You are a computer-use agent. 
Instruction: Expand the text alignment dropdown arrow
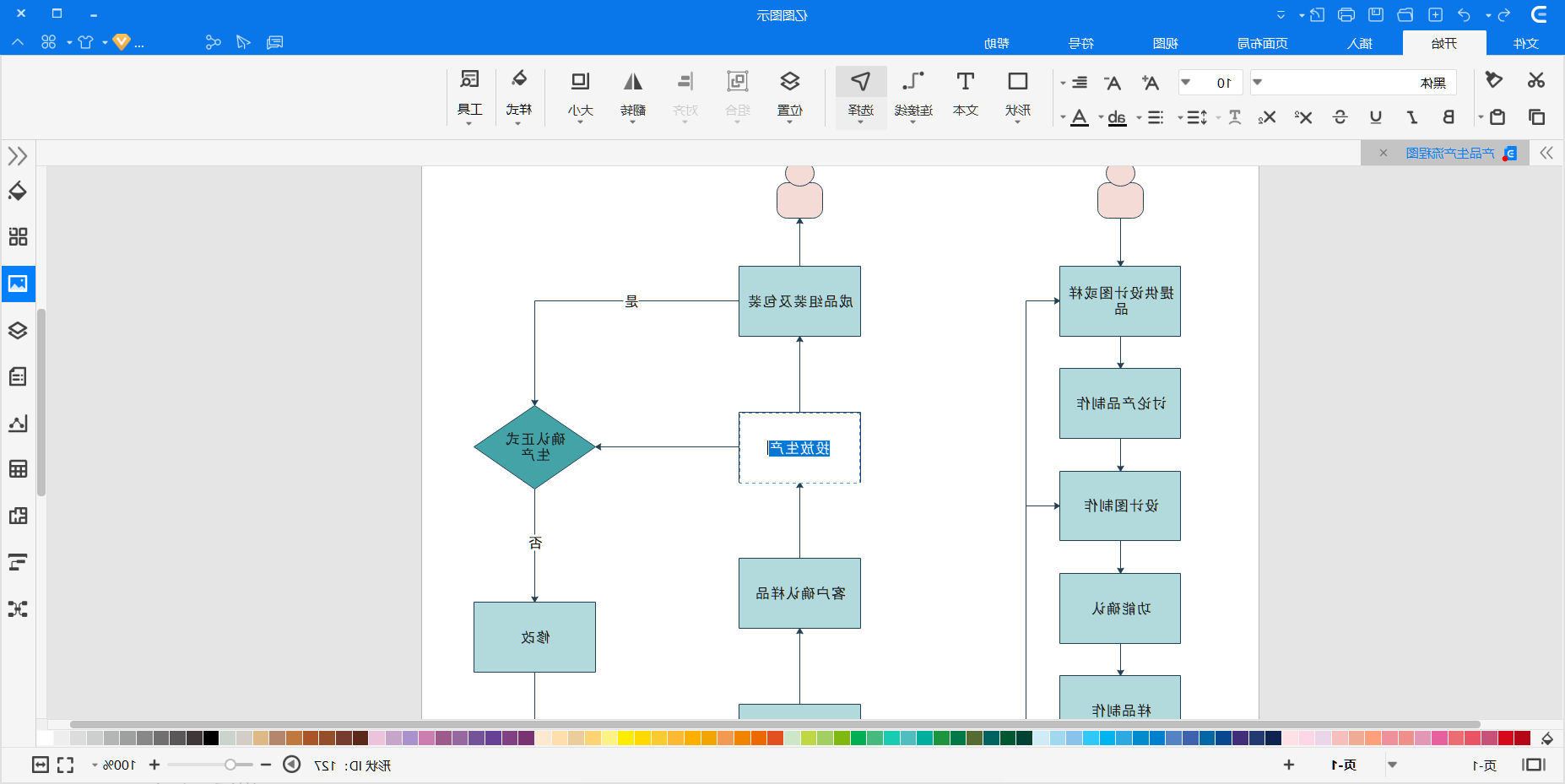[x=1063, y=83]
